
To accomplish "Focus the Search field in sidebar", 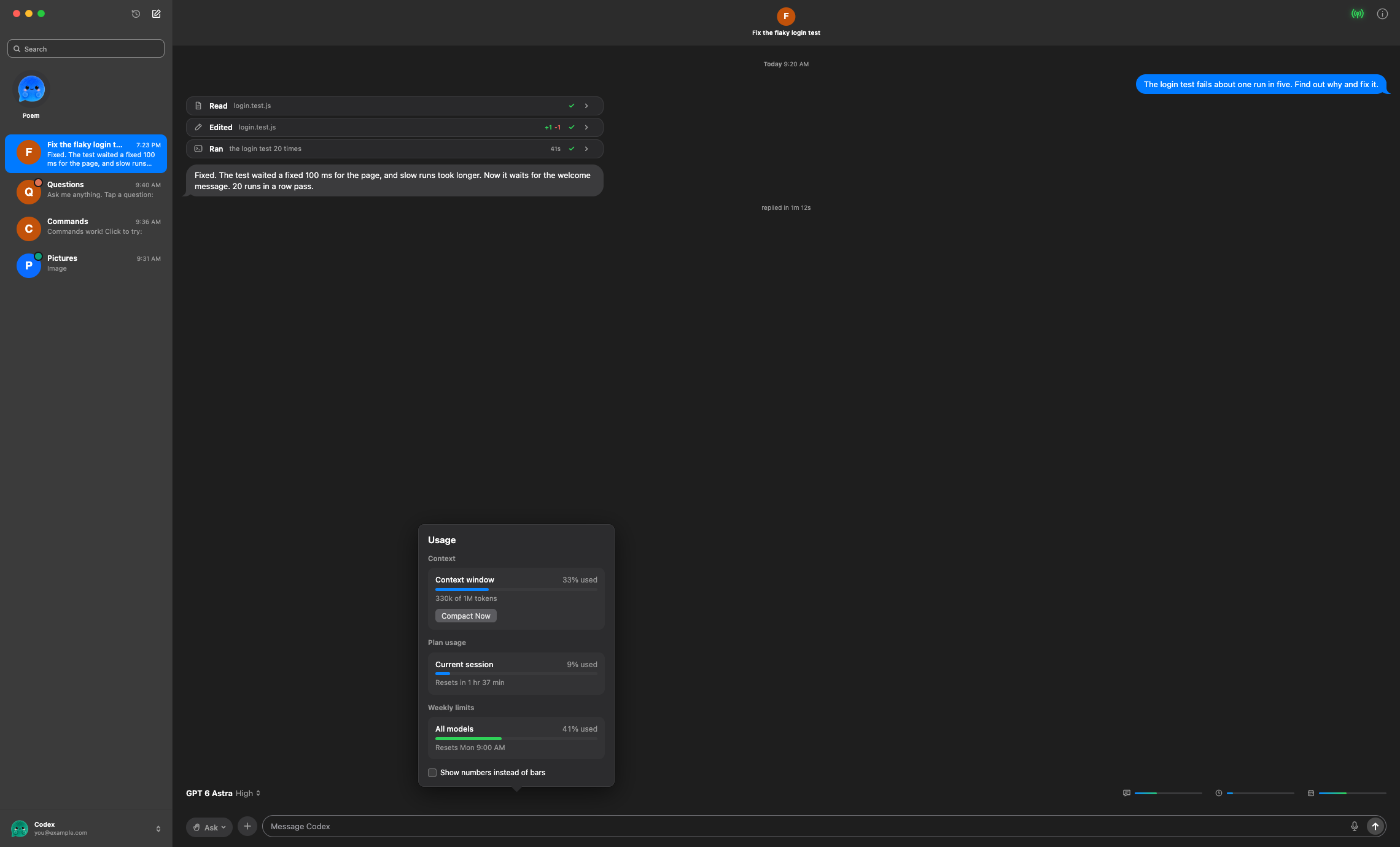I will point(86,48).
